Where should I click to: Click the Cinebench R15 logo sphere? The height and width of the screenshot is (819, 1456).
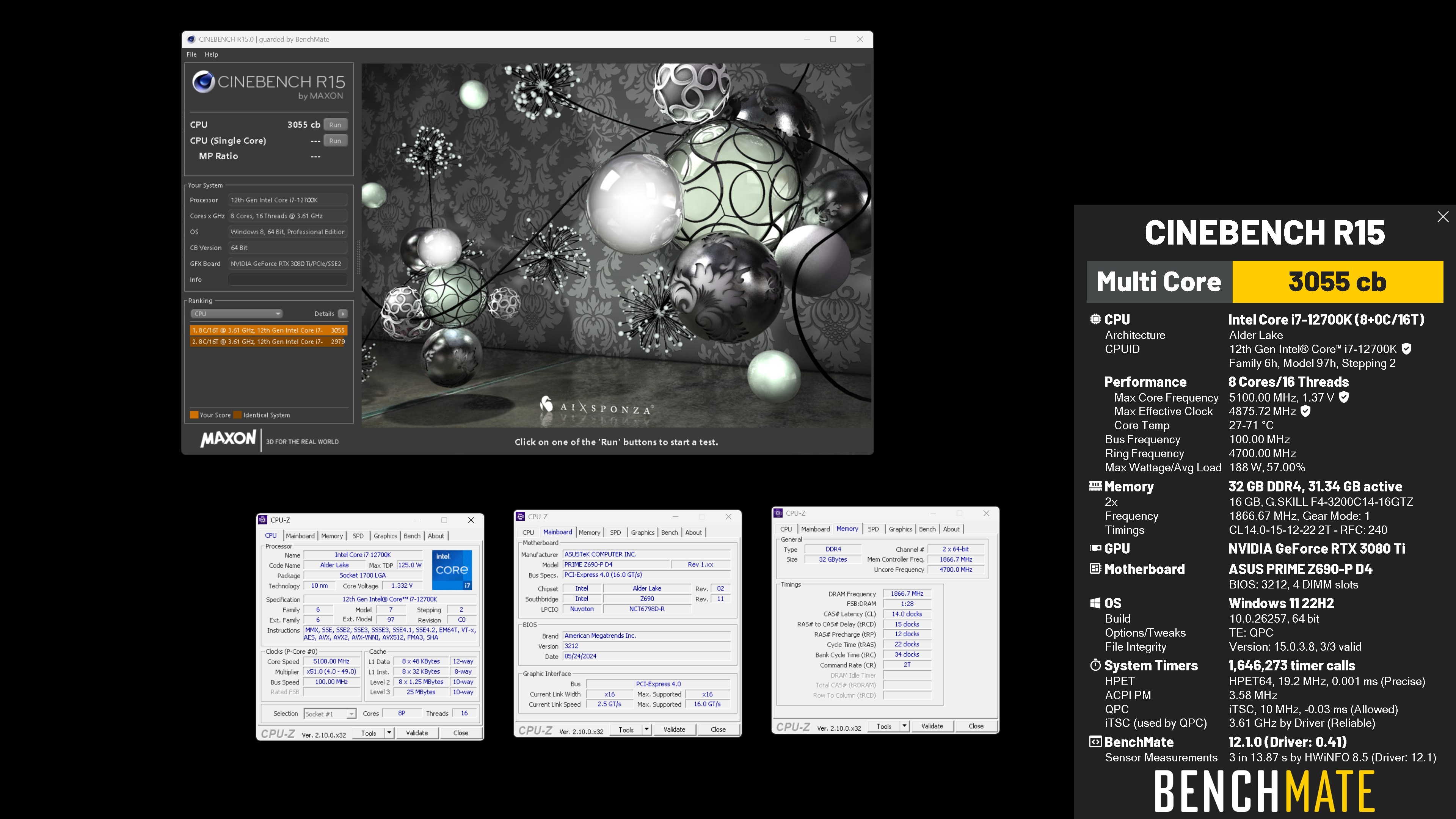pos(203,82)
